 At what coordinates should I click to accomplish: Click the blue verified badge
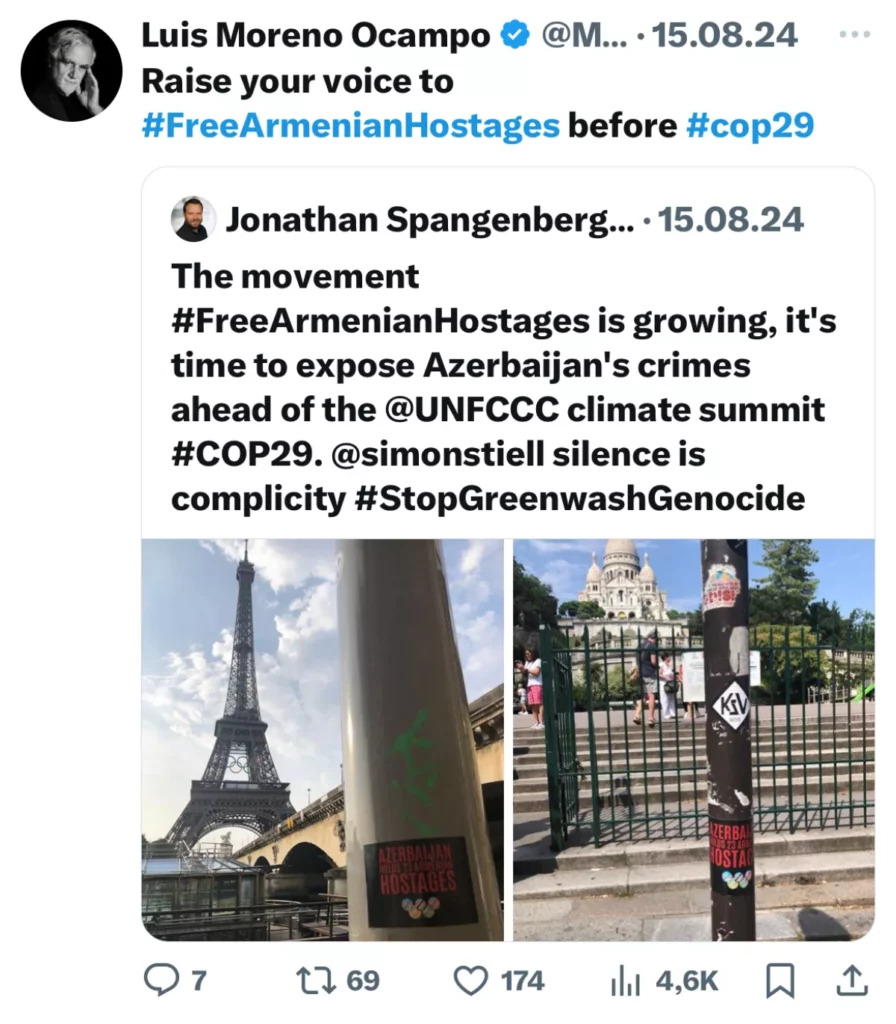515,35
